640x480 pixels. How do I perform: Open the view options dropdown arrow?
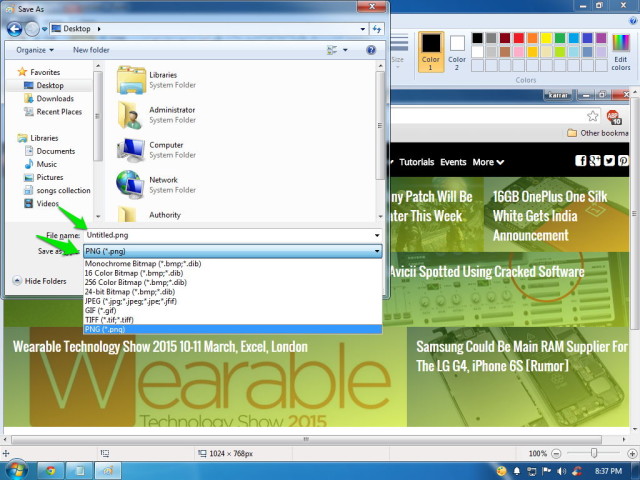click(x=345, y=50)
